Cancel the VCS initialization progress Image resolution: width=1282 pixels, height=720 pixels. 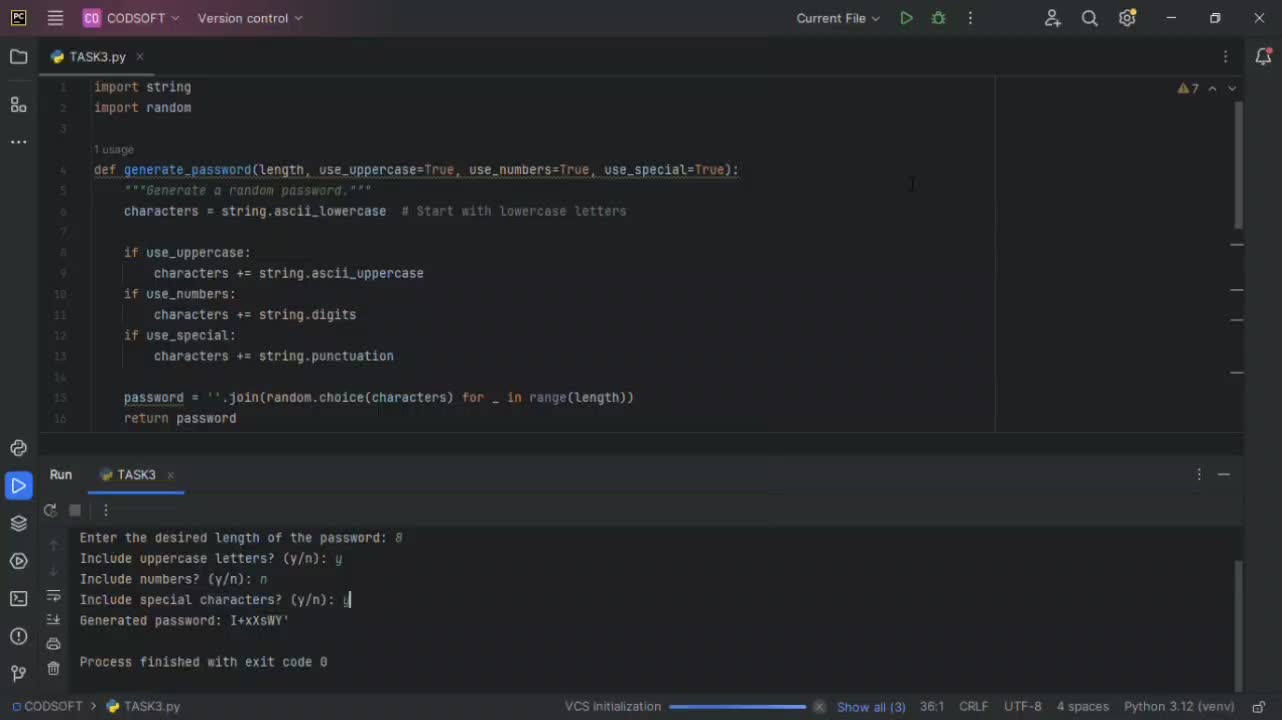[819, 707]
